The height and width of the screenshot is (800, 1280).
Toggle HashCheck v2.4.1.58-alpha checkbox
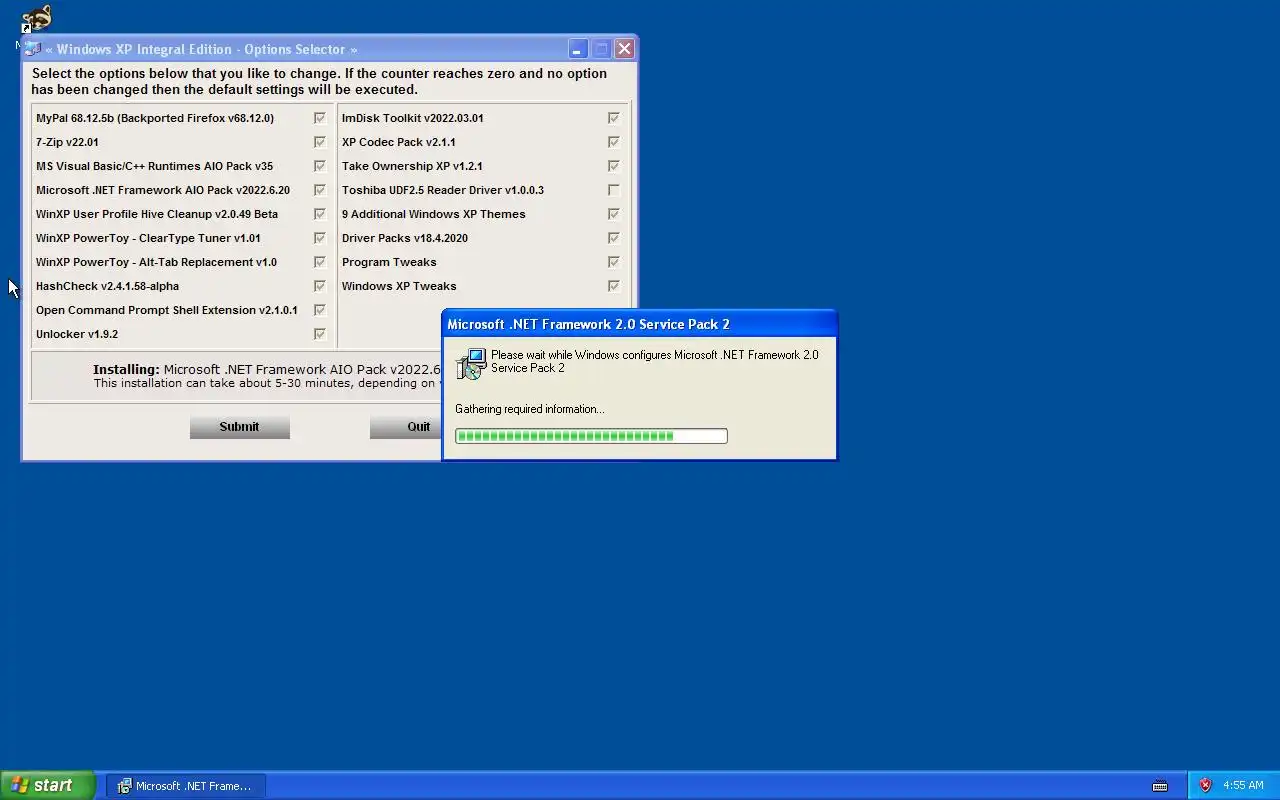click(320, 286)
